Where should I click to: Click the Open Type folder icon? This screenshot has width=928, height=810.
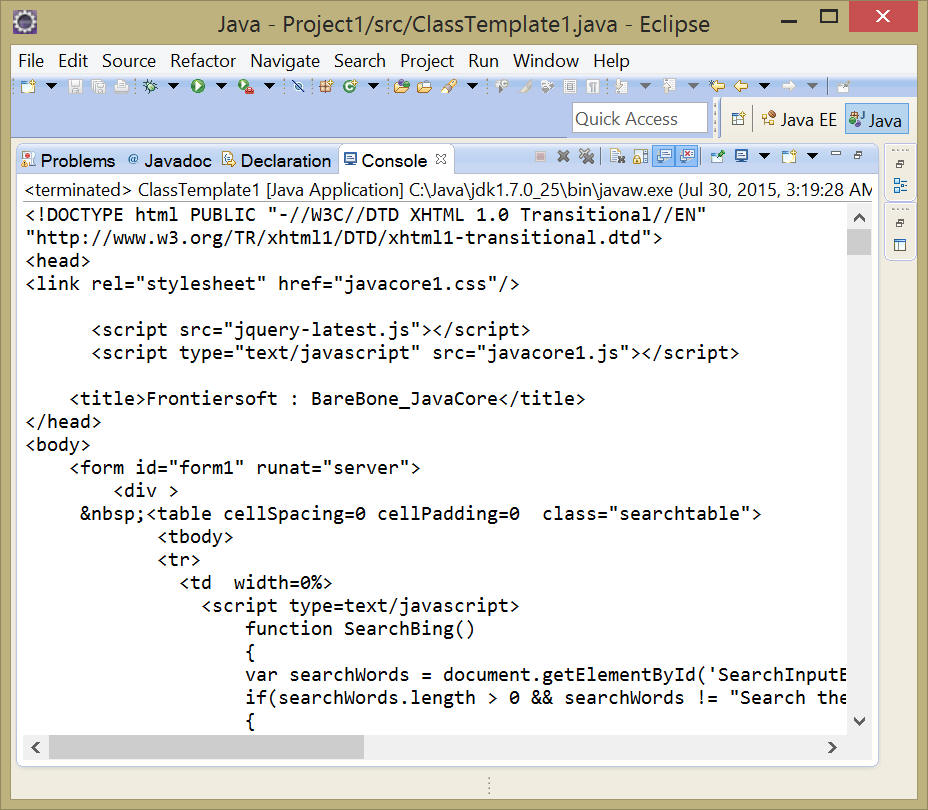[401, 86]
